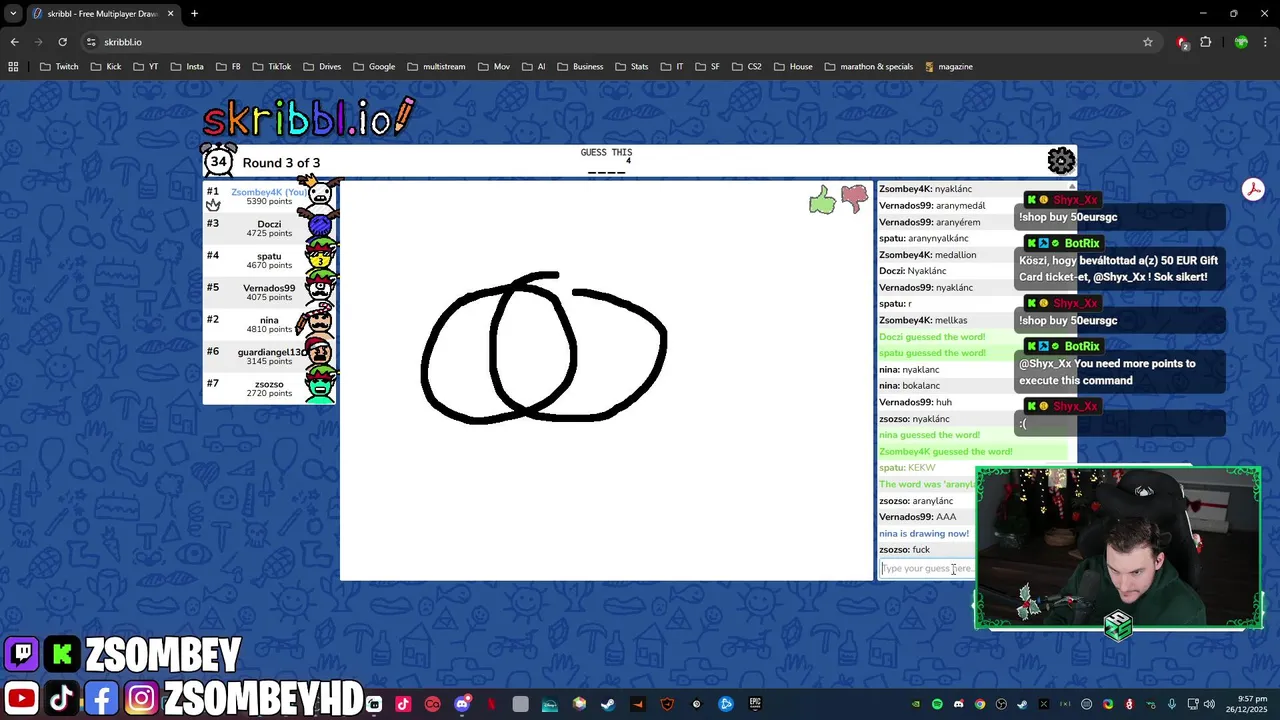This screenshot has width=1280, height=720.
Task: Expand the Google bookmarks folder
Action: (373, 67)
